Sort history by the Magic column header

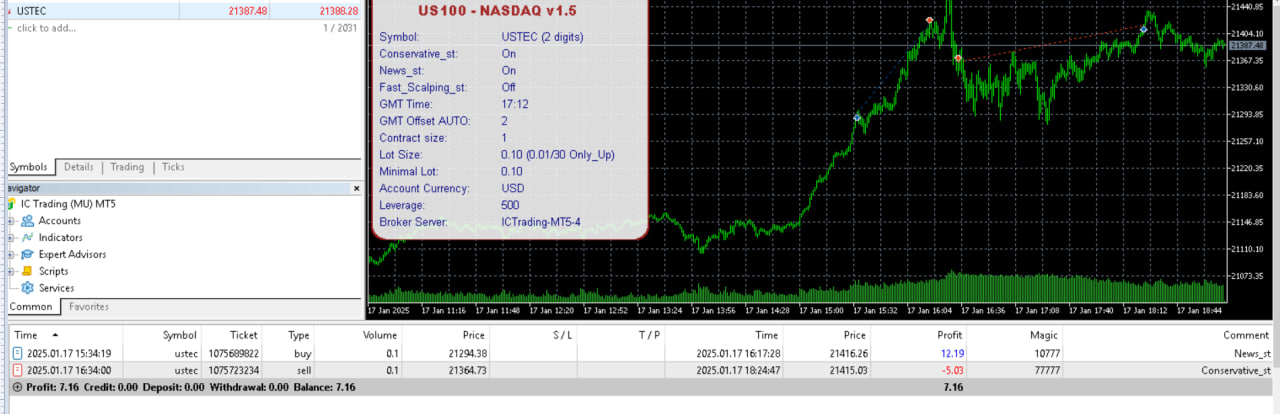point(1044,335)
